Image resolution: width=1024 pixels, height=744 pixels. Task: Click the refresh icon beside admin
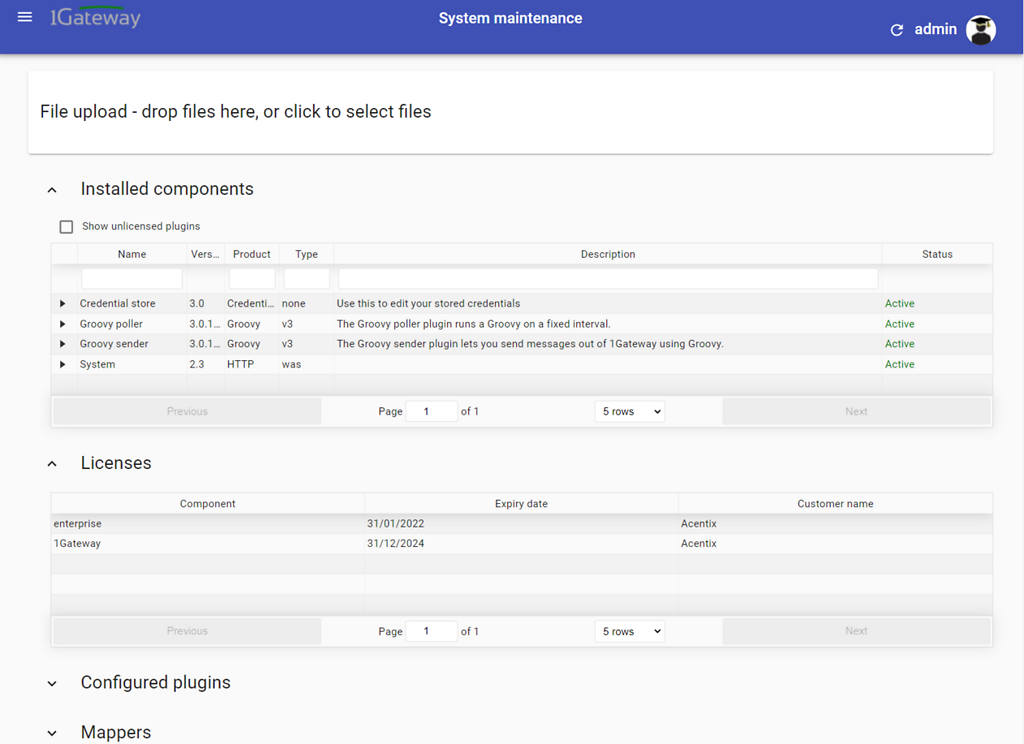pos(897,30)
